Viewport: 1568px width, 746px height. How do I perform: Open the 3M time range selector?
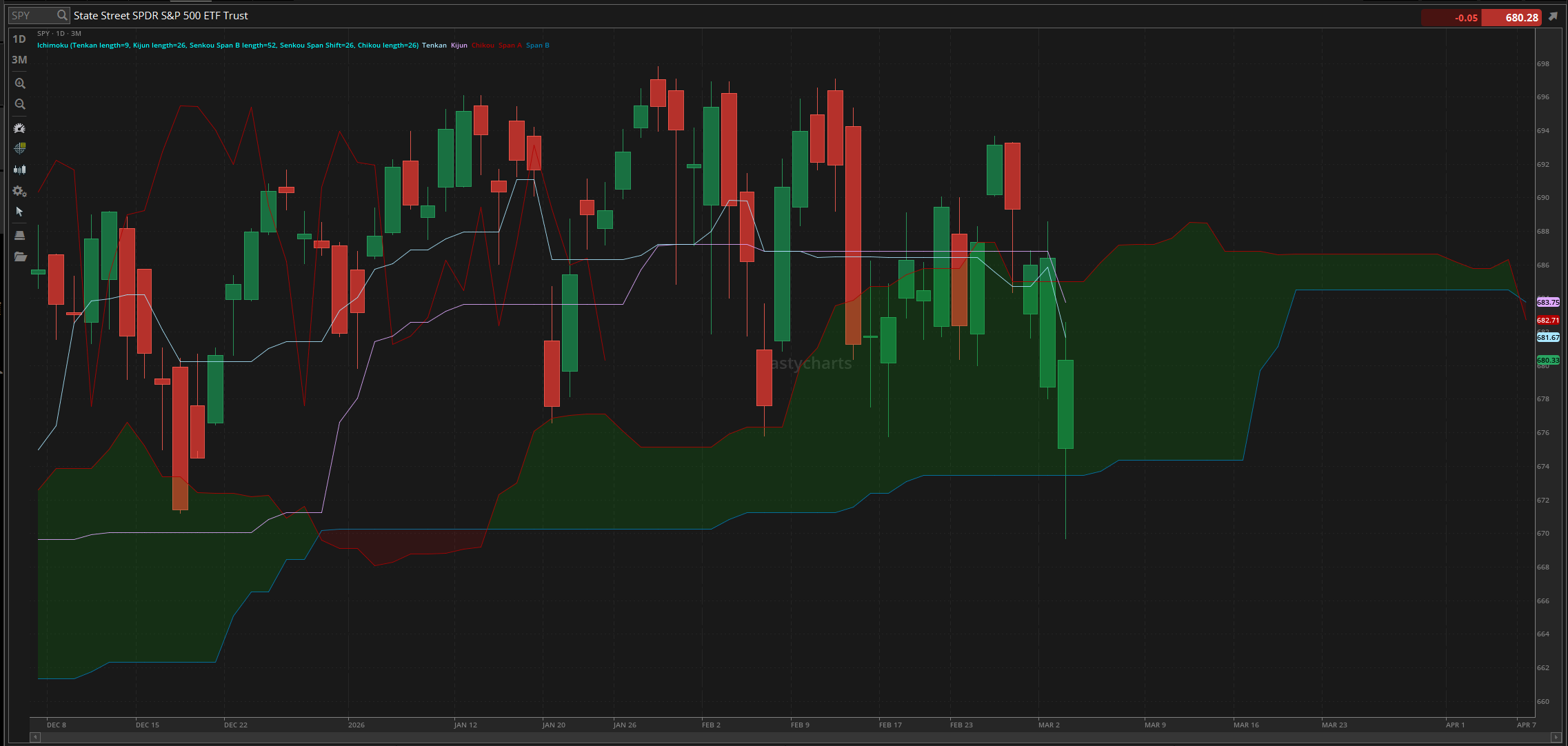(x=19, y=60)
